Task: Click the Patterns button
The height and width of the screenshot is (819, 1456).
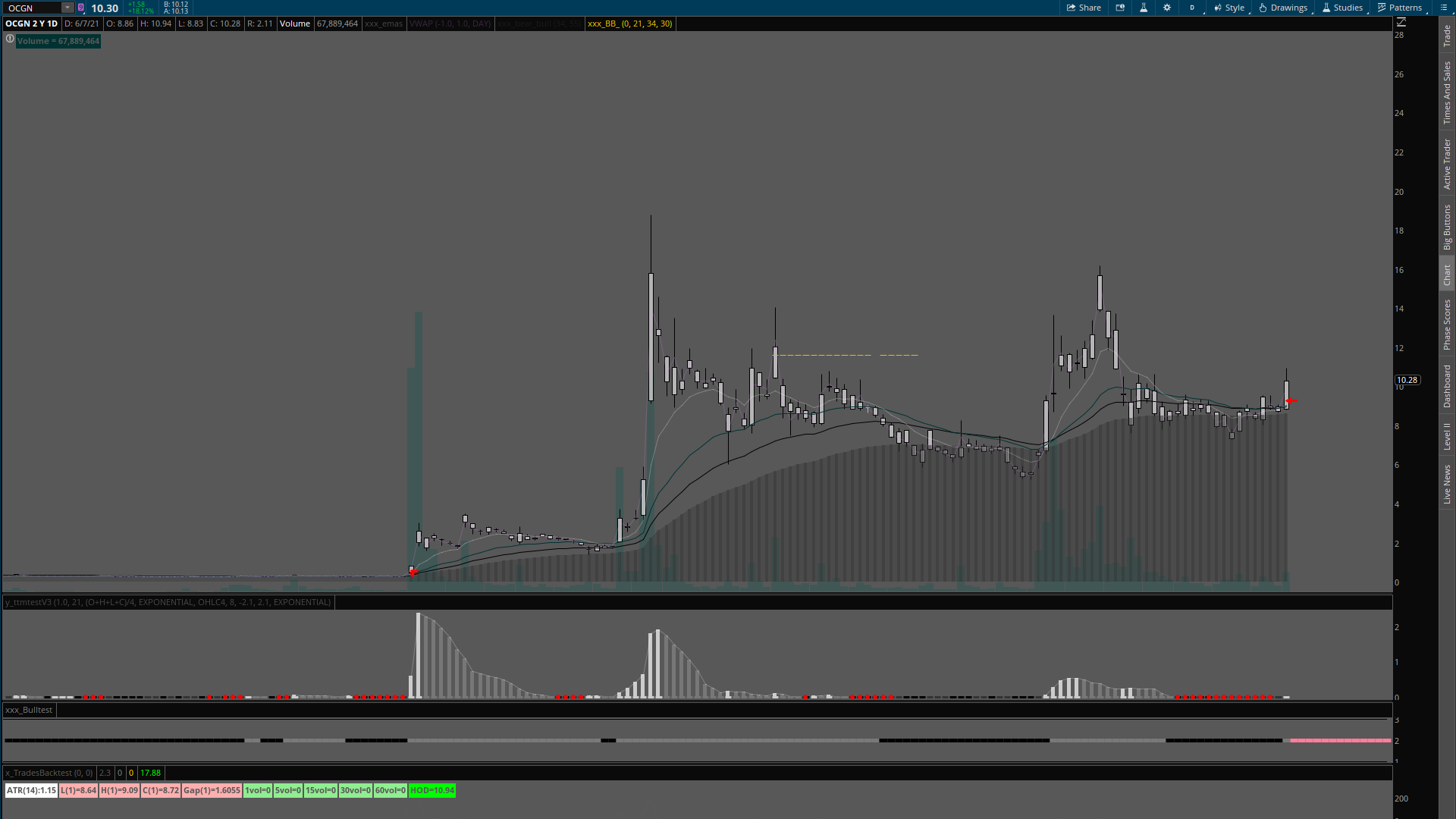Action: coord(1400,8)
